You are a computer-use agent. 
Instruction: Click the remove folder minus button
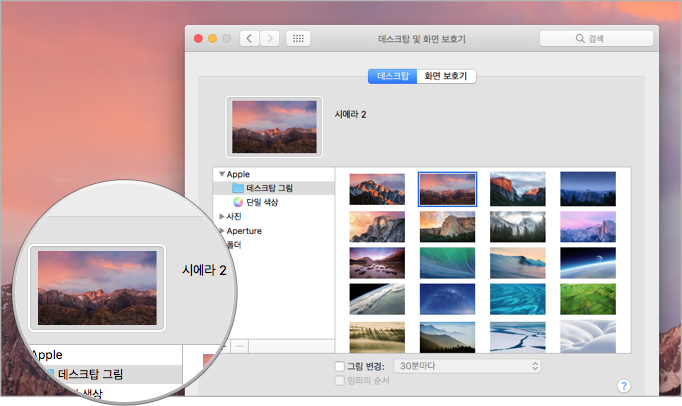(x=239, y=346)
